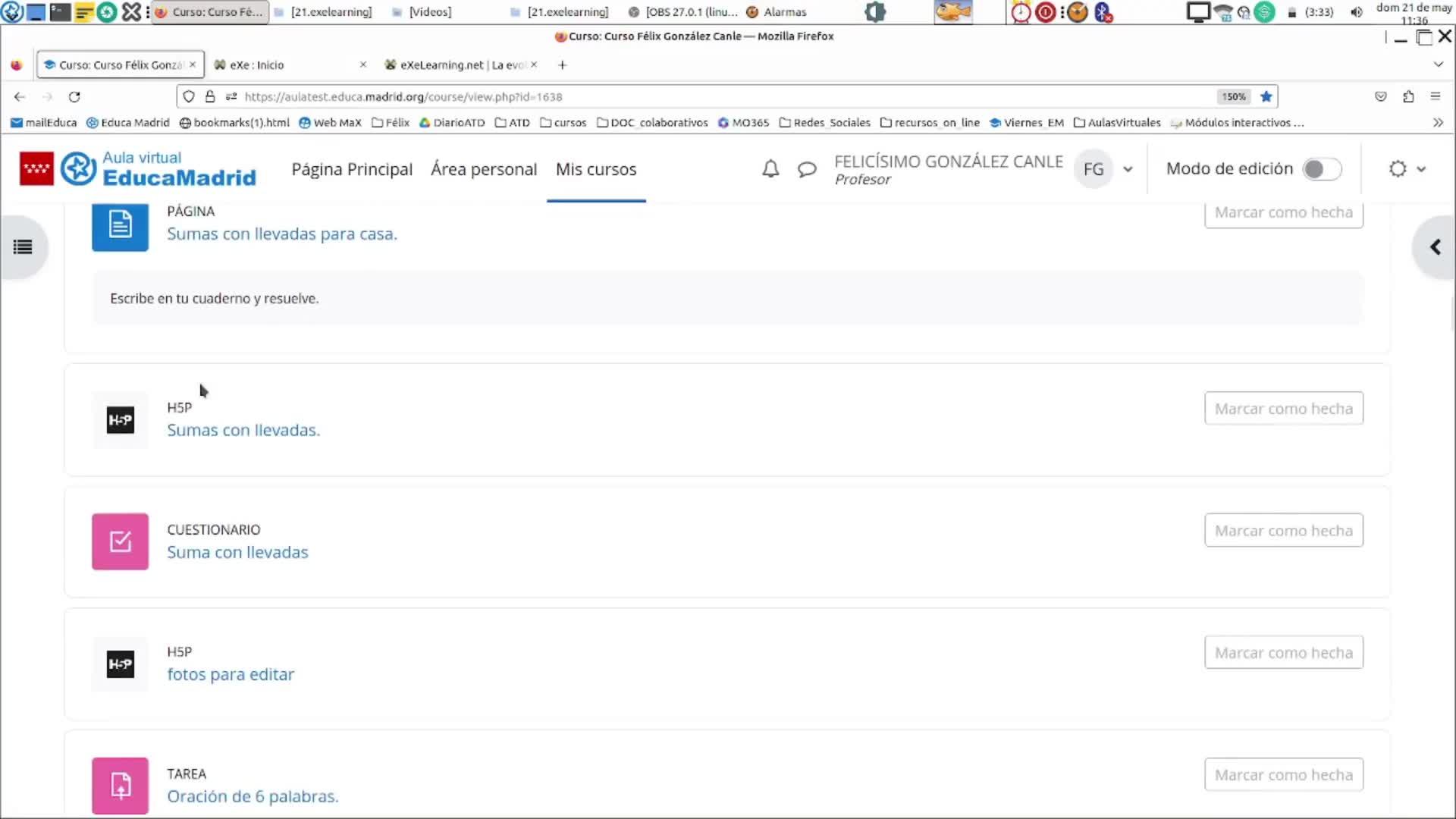
Task: Click the bookmark star in address bar
Action: (1266, 96)
